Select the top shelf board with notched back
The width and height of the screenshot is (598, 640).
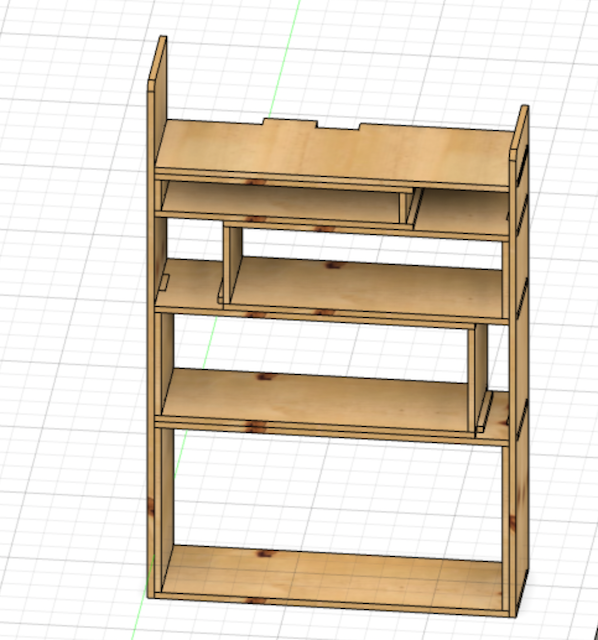point(333,153)
